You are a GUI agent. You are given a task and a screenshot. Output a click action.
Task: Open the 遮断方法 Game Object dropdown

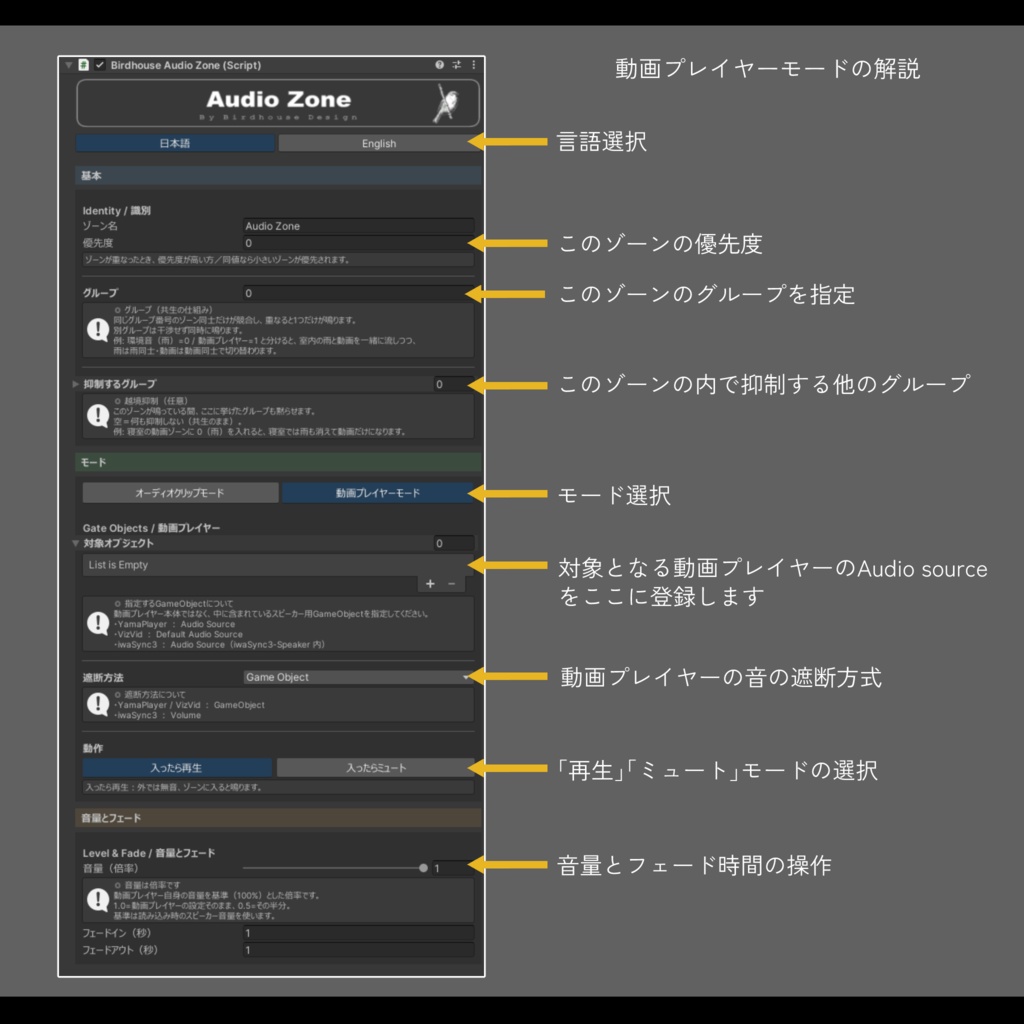(x=358, y=677)
